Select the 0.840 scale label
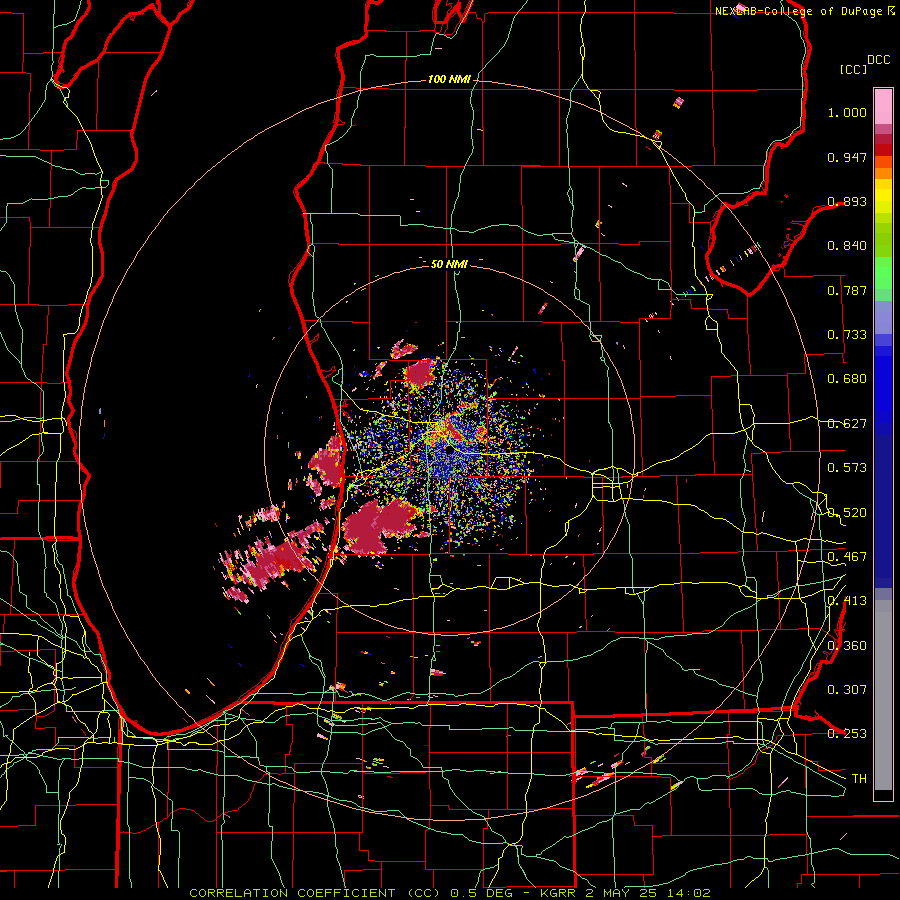Screen dimensions: 900x900 click(847, 246)
